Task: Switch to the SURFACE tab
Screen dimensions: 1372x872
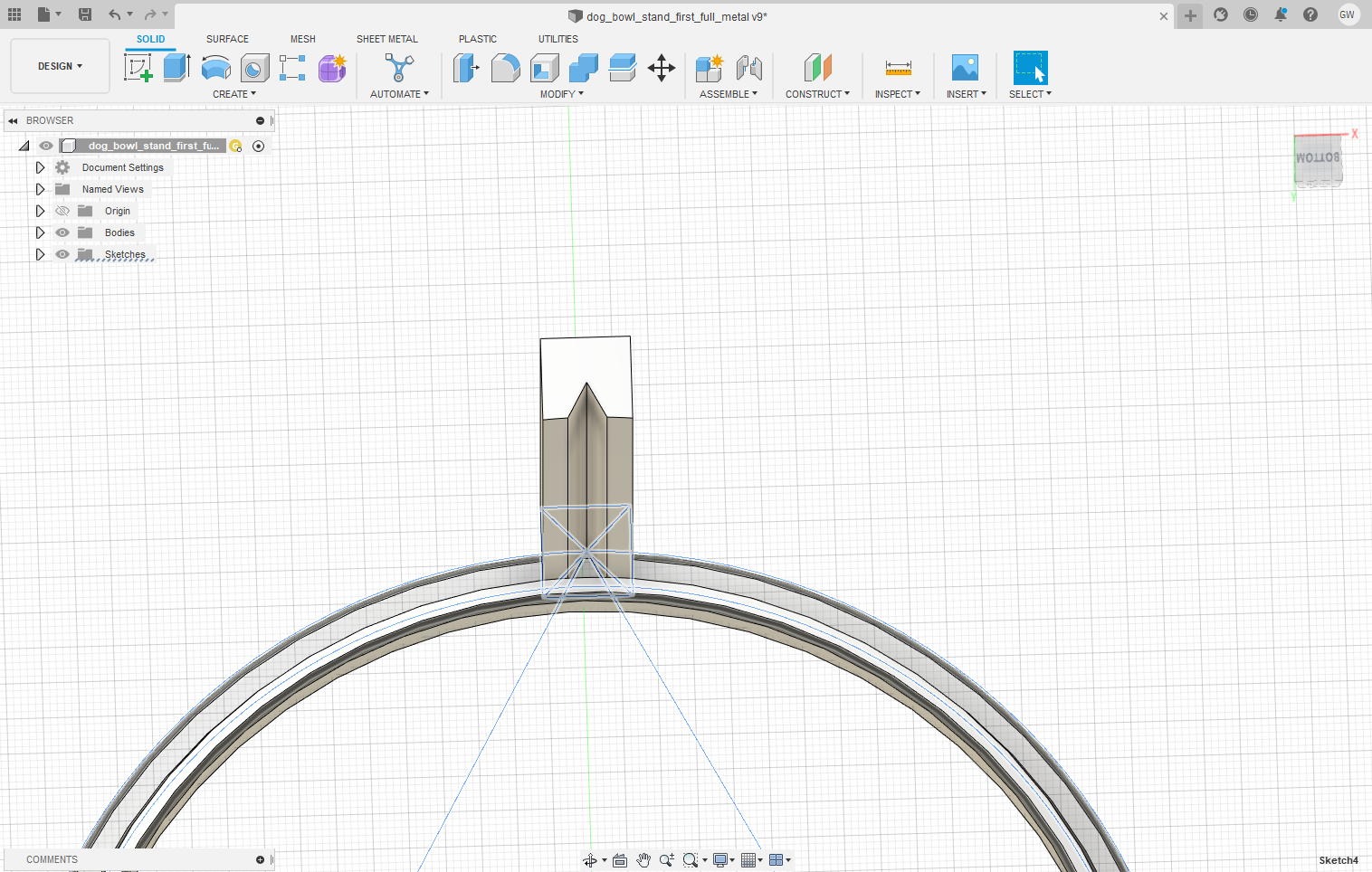Action: (x=227, y=39)
